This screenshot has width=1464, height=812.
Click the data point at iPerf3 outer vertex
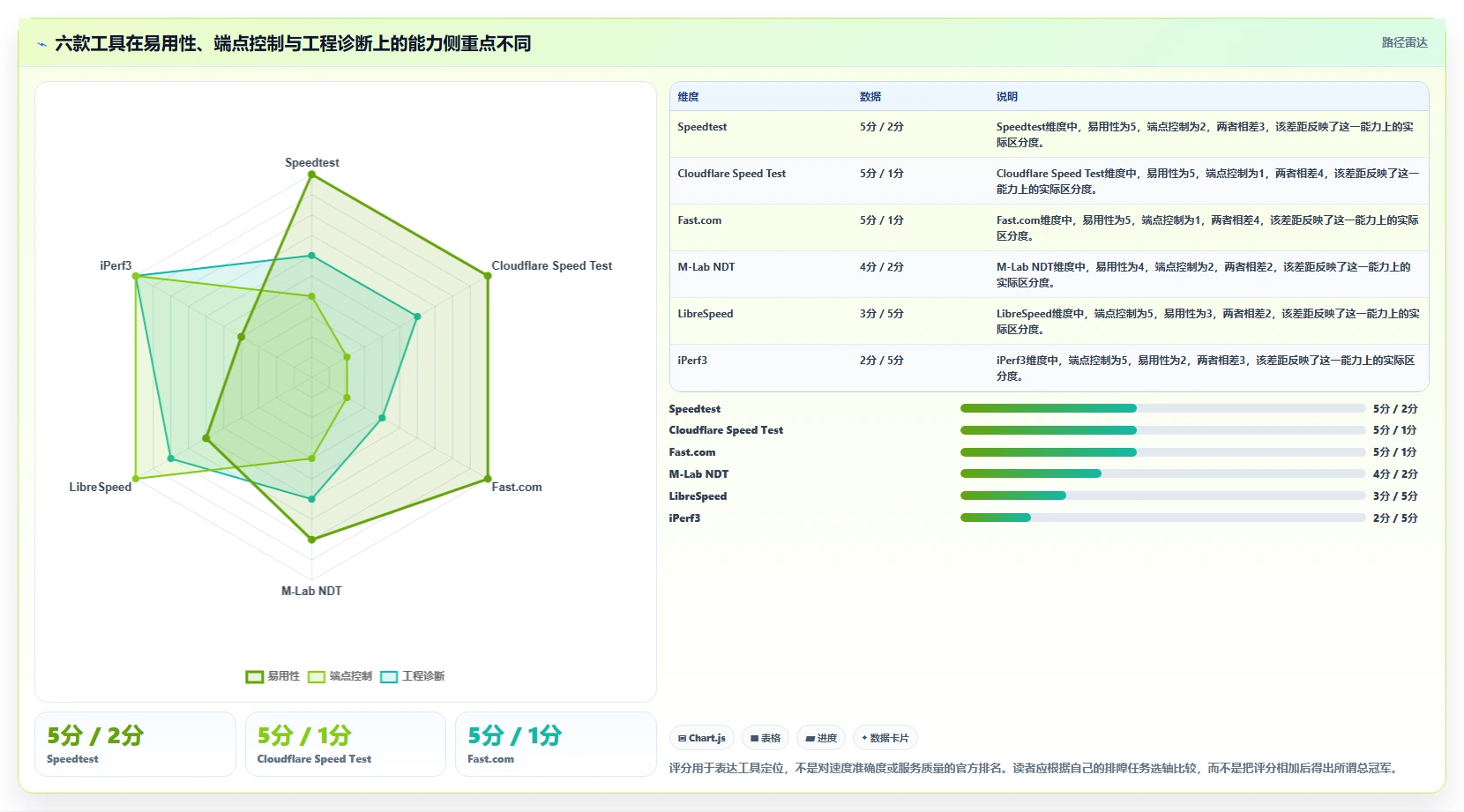136,276
